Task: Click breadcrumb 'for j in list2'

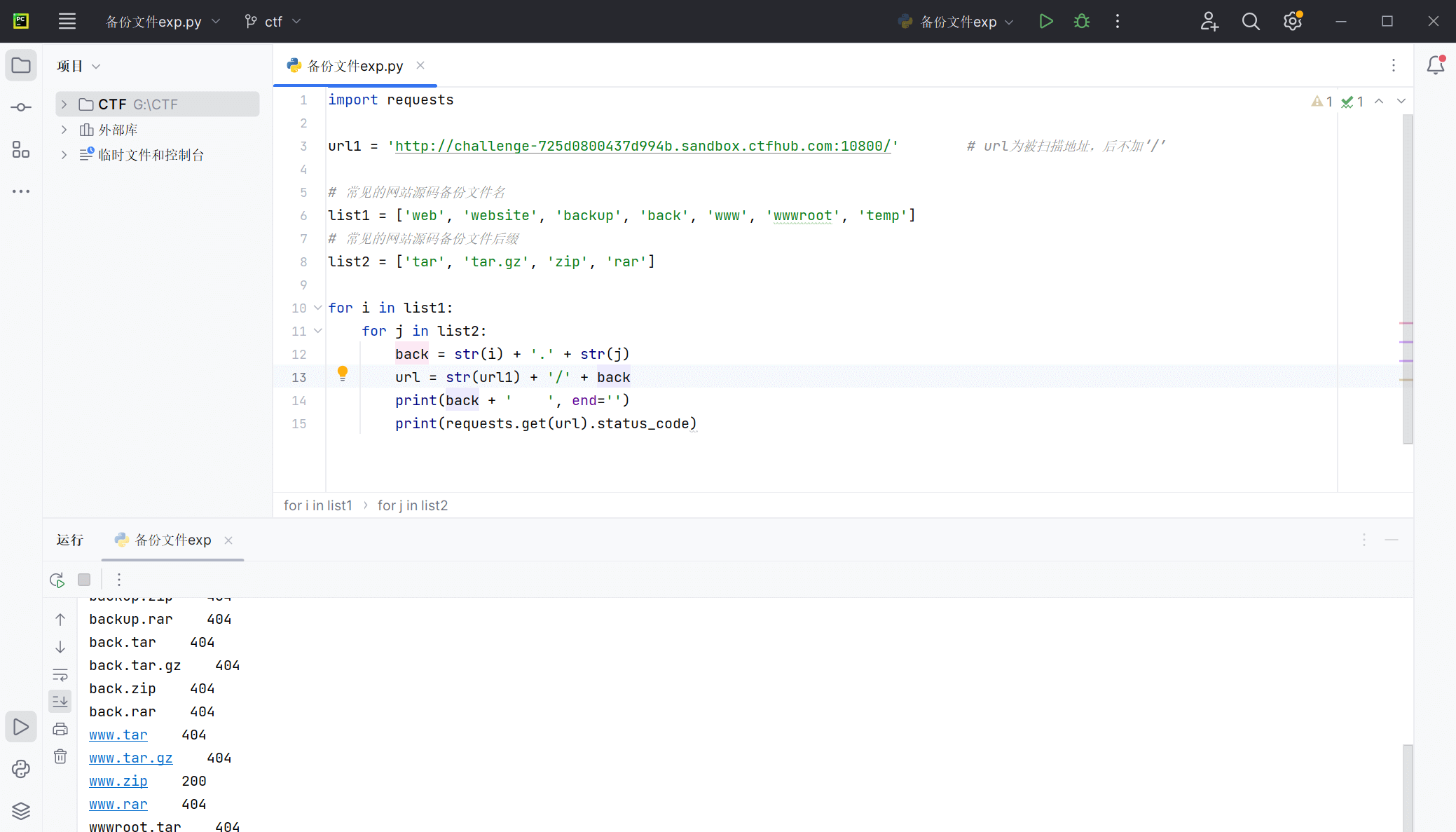Action: [413, 505]
